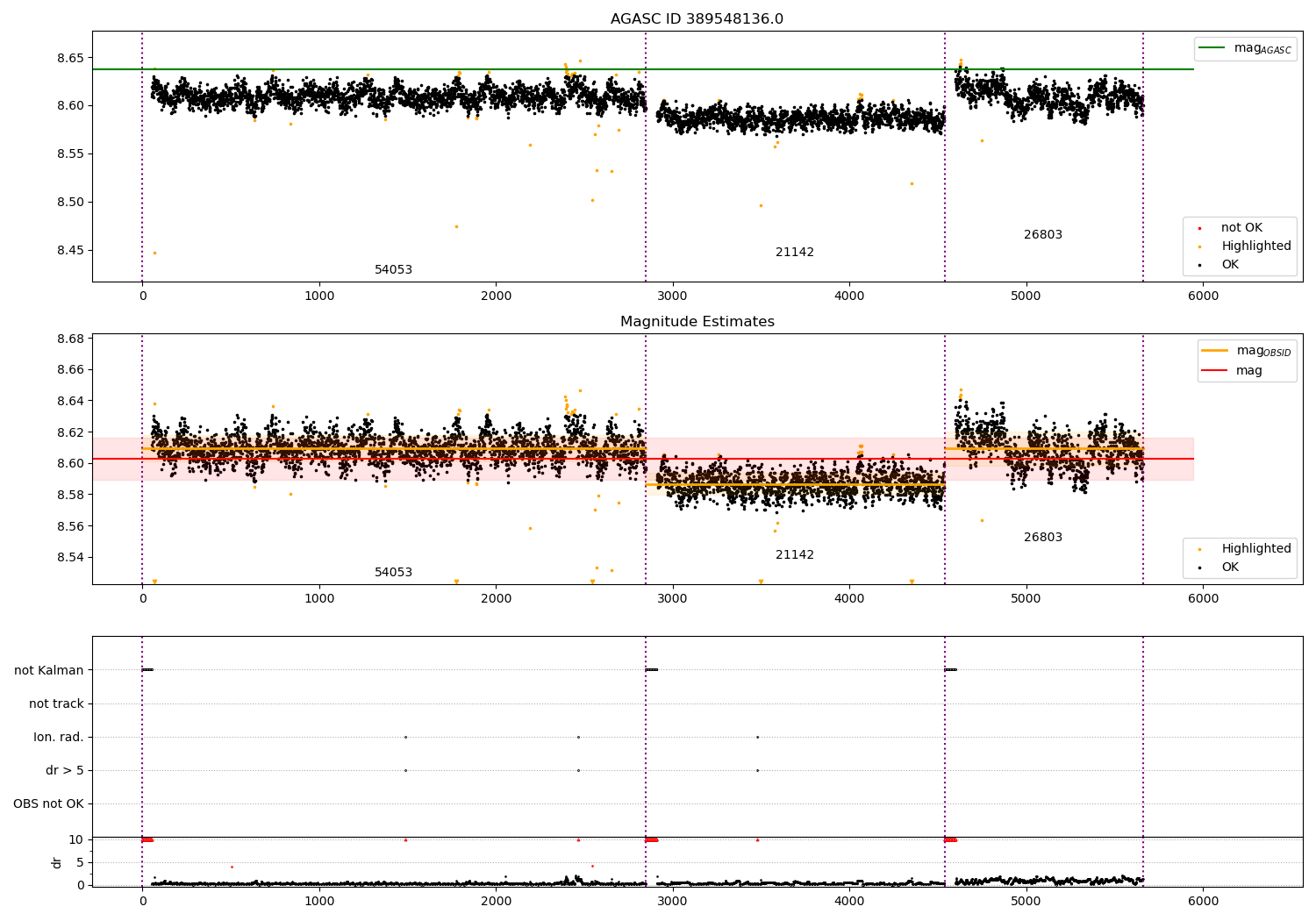Click y-tick '8.56' on the middle plot
This screenshot has width=1316, height=921.
pos(70,527)
